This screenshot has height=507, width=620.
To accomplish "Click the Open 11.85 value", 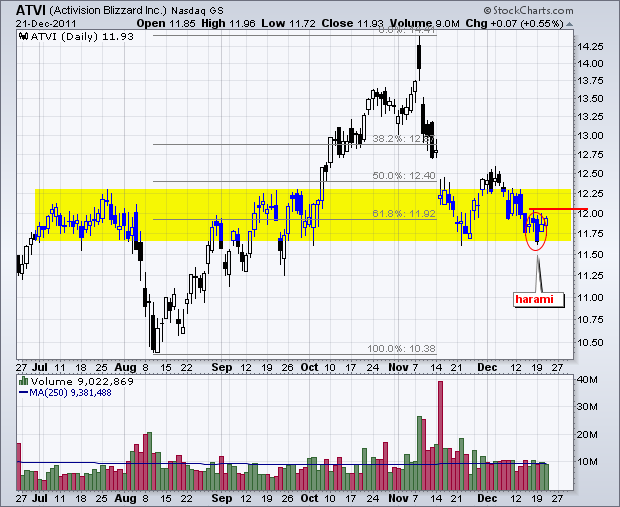I will (166, 23).
